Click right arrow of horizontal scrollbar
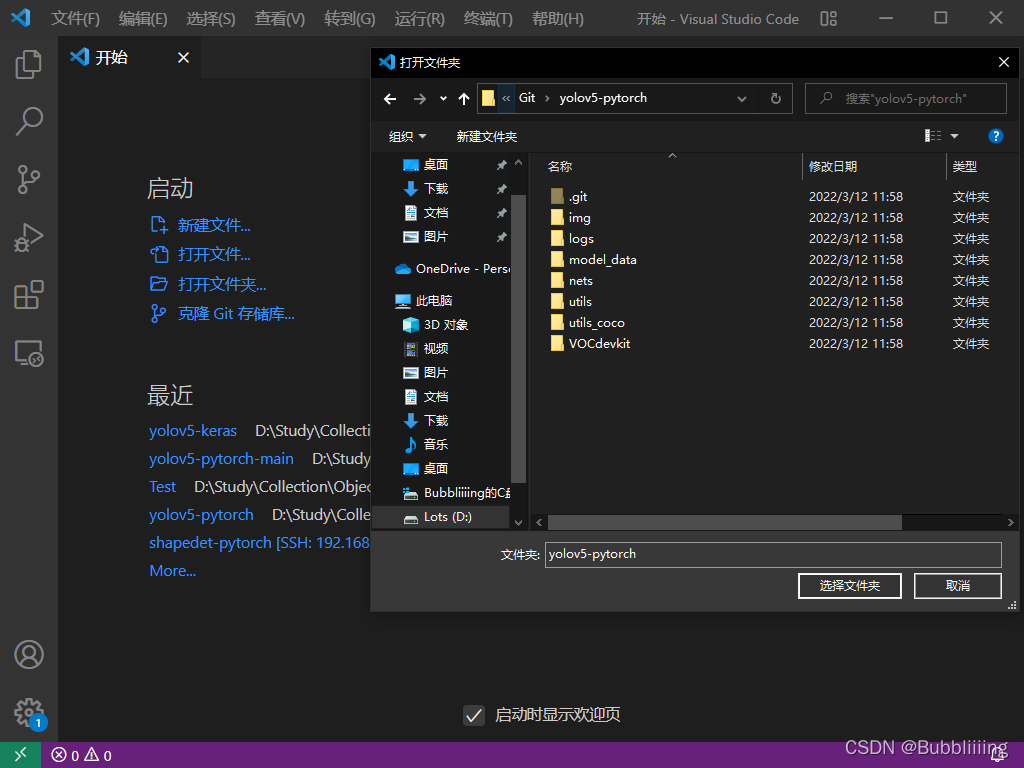Image resolution: width=1024 pixels, height=768 pixels. click(1010, 522)
